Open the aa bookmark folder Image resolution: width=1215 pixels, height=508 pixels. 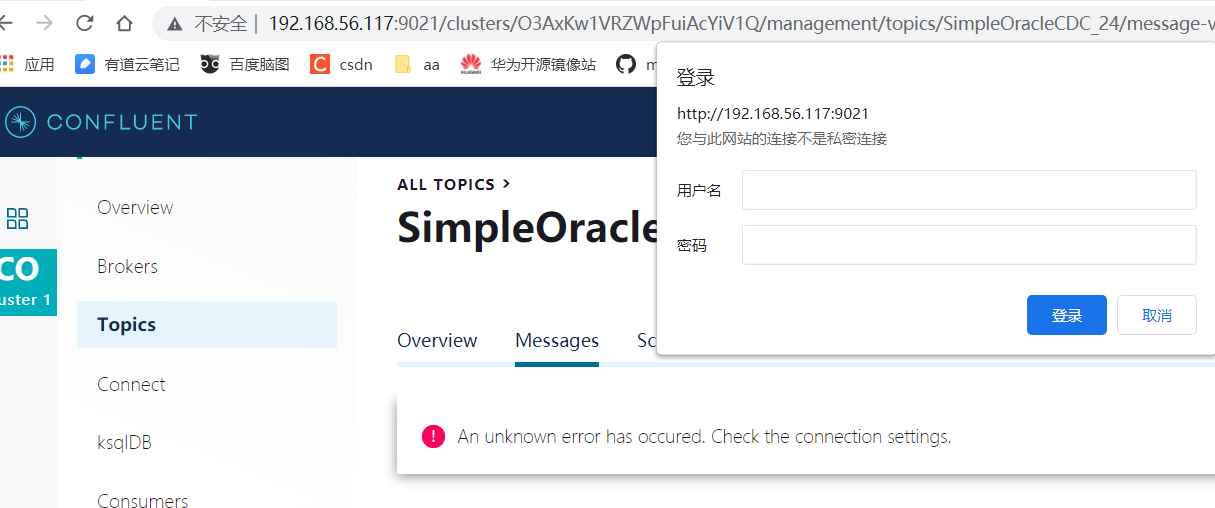click(417, 64)
